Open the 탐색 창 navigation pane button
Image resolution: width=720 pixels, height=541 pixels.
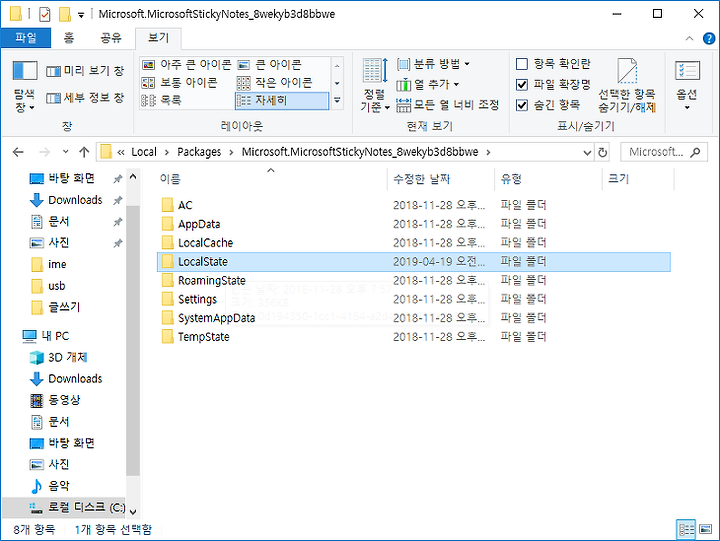coord(24,86)
